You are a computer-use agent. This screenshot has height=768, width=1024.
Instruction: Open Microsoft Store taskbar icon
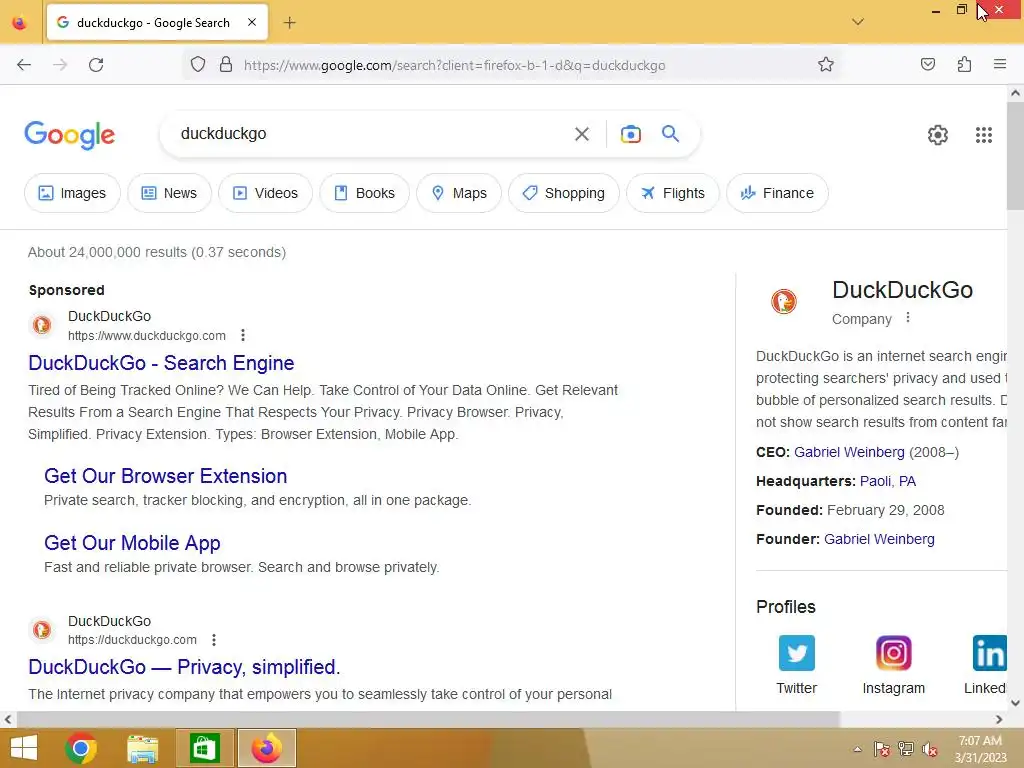pyautogui.click(x=204, y=748)
